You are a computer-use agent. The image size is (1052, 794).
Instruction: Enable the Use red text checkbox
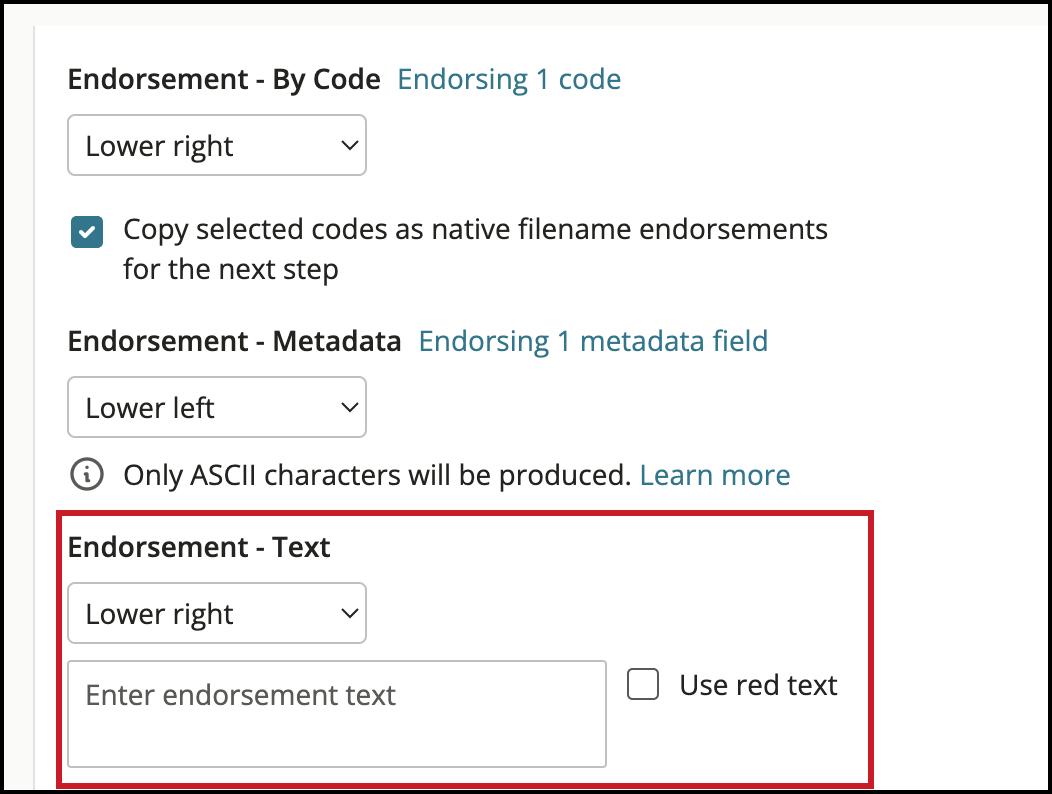click(643, 684)
